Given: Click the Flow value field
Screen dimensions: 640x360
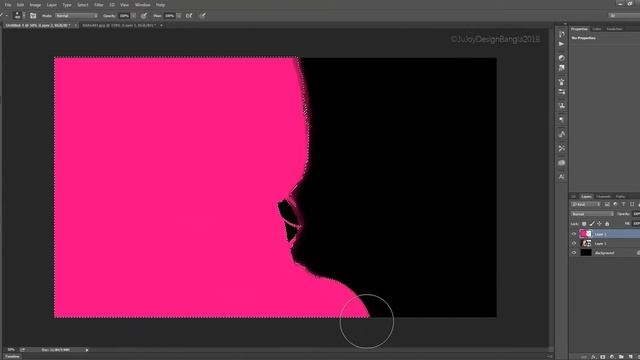Looking at the screenshot, I should point(169,16).
